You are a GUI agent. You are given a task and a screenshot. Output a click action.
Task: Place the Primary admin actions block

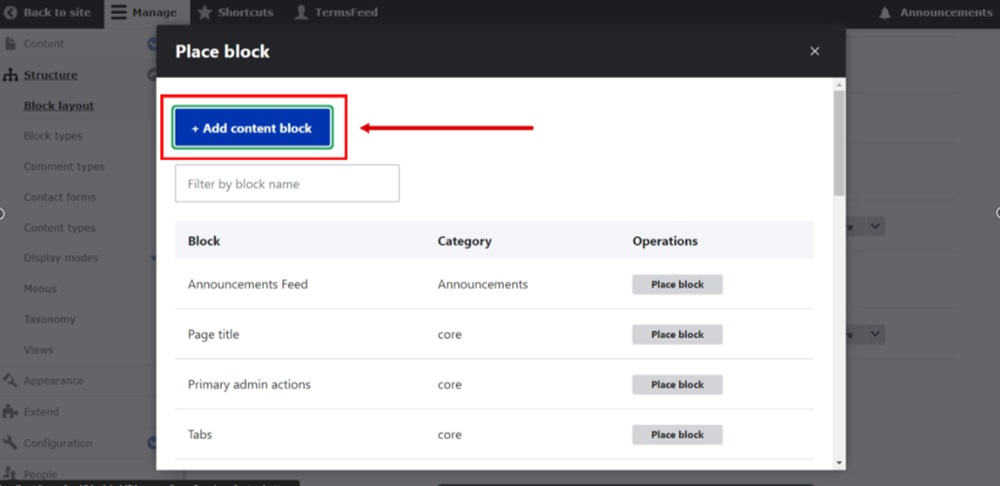677,385
